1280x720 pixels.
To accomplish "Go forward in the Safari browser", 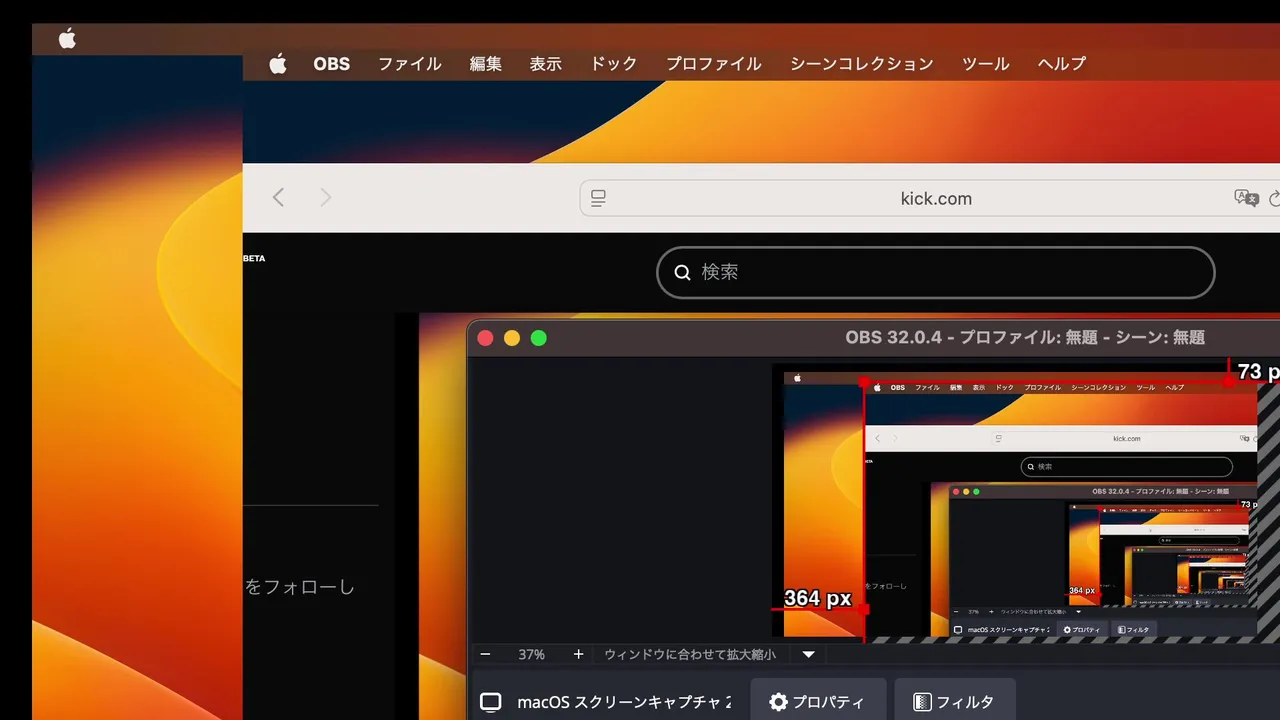I will coord(325,198).
